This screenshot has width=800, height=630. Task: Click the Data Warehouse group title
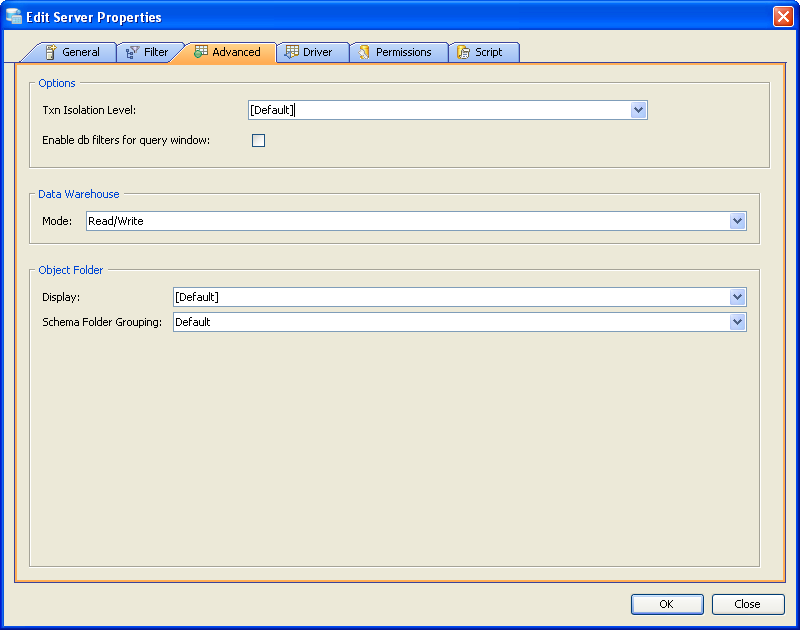pos(79,194)
